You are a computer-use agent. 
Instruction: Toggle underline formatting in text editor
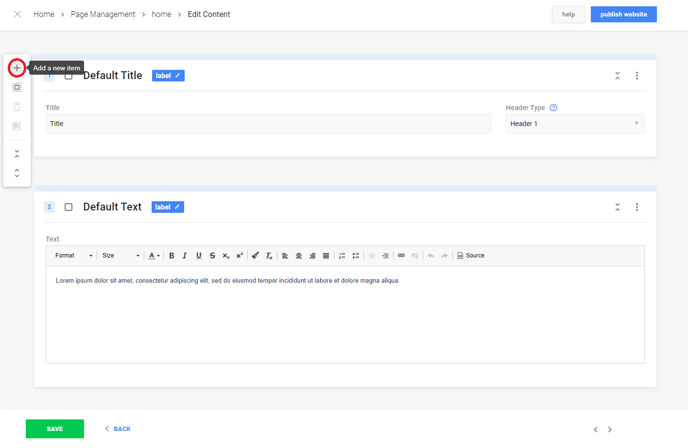coord(199,255)
